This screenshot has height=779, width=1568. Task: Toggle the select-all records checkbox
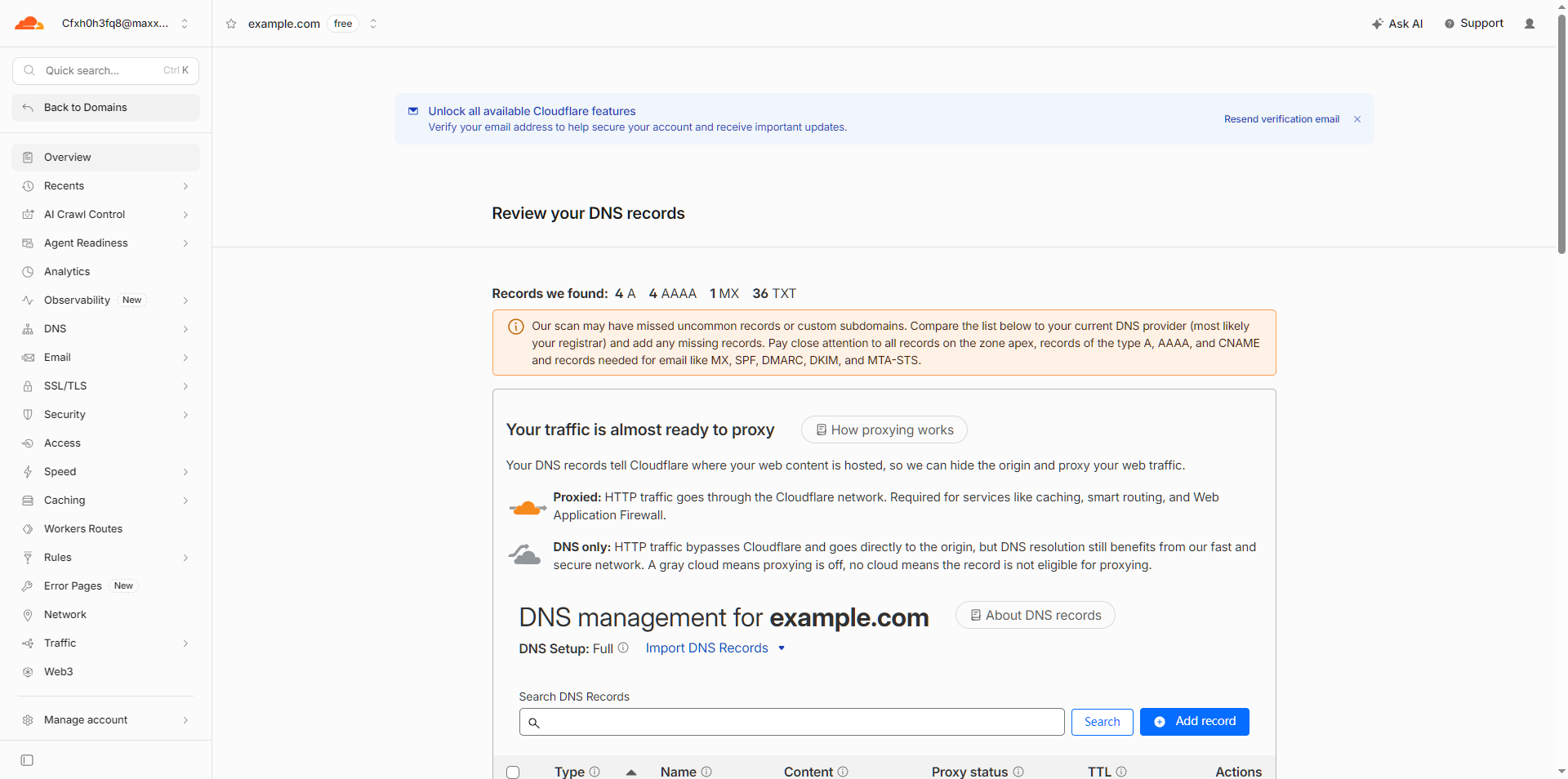click(513, 772)
